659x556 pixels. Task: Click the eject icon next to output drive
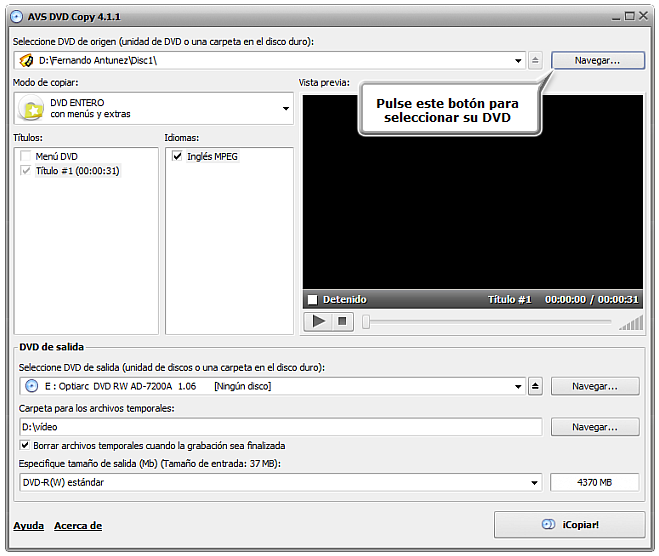pos(535,386)
